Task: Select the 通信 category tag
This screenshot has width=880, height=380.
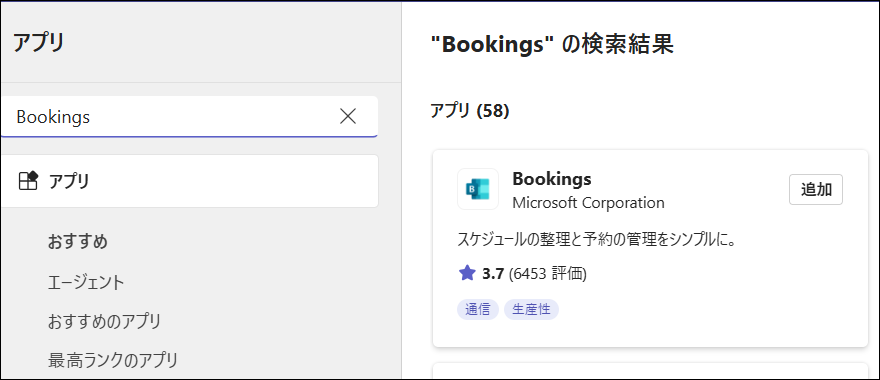Action: tap(478, 309)
